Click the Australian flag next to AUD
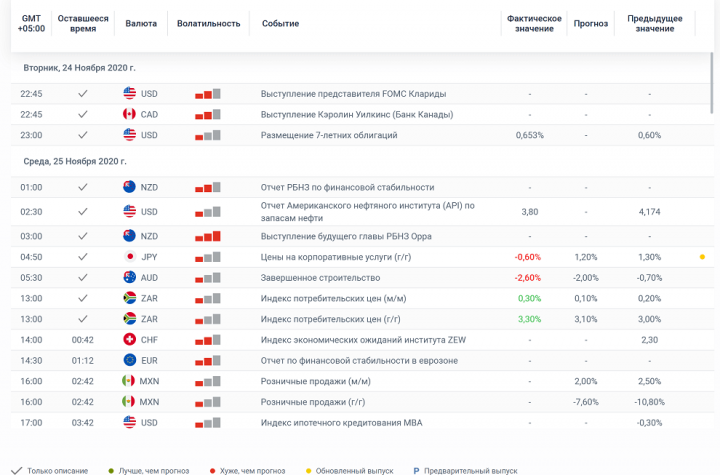The image size is (720, 475). click(129, 277)
